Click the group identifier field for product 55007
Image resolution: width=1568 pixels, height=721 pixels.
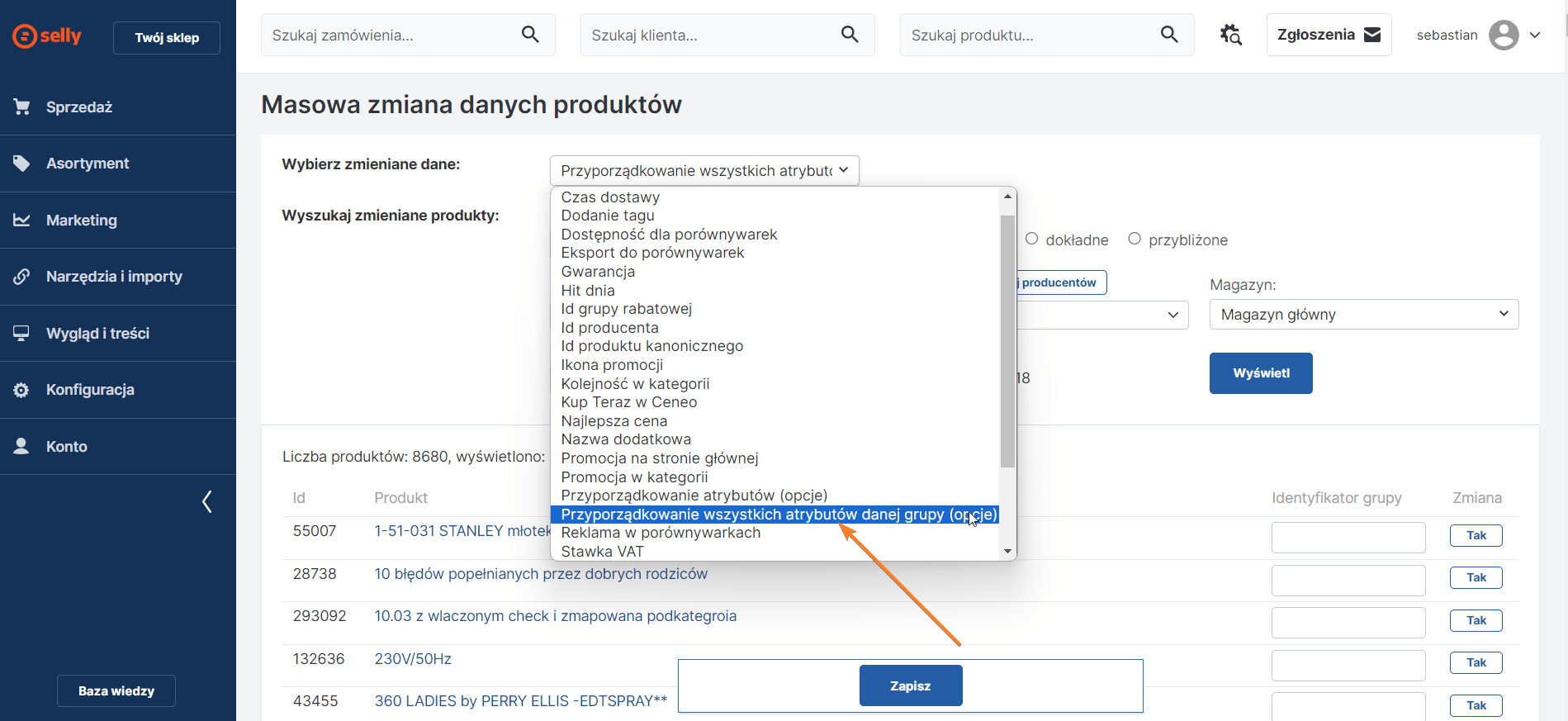1348,537
